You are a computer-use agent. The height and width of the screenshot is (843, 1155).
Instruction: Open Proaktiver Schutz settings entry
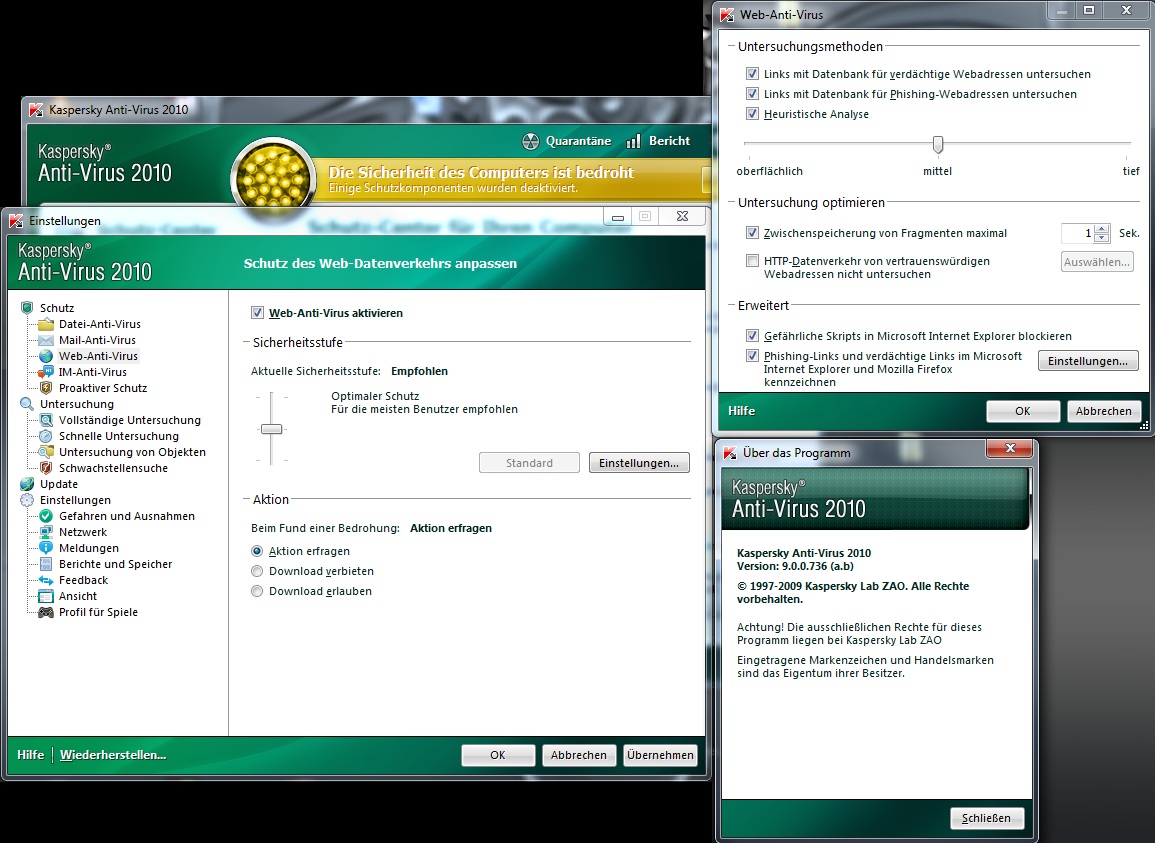click(x=103, y=388)
